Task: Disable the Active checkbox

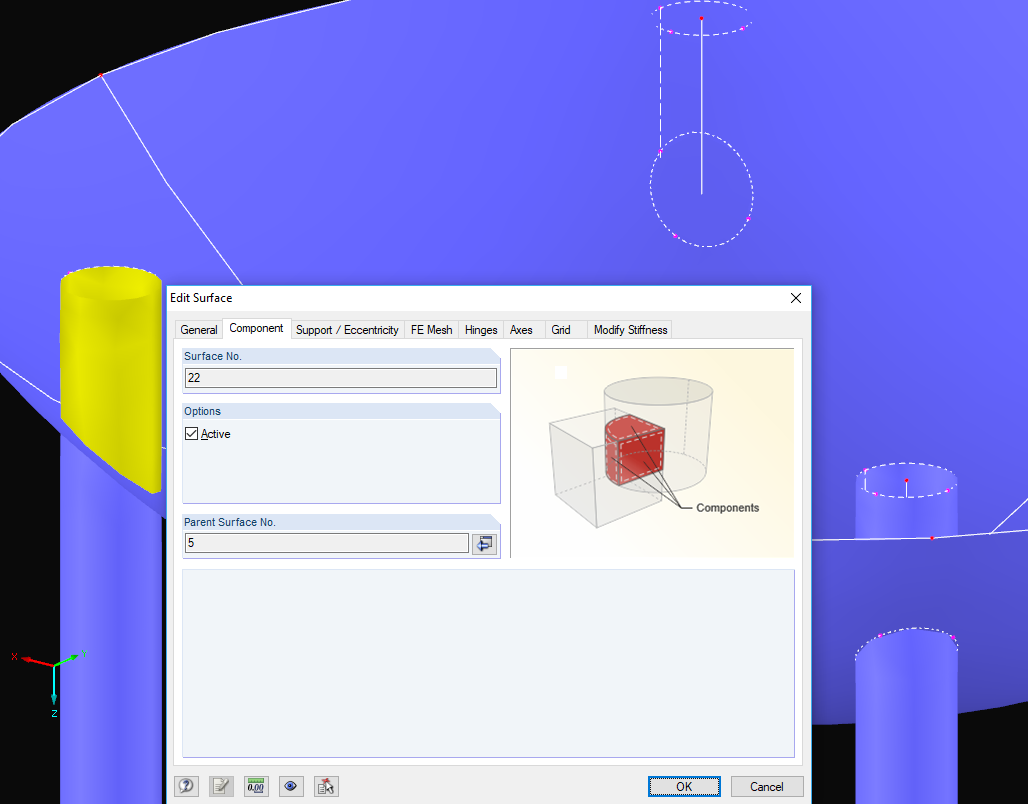Action: [x=193, y=433]
